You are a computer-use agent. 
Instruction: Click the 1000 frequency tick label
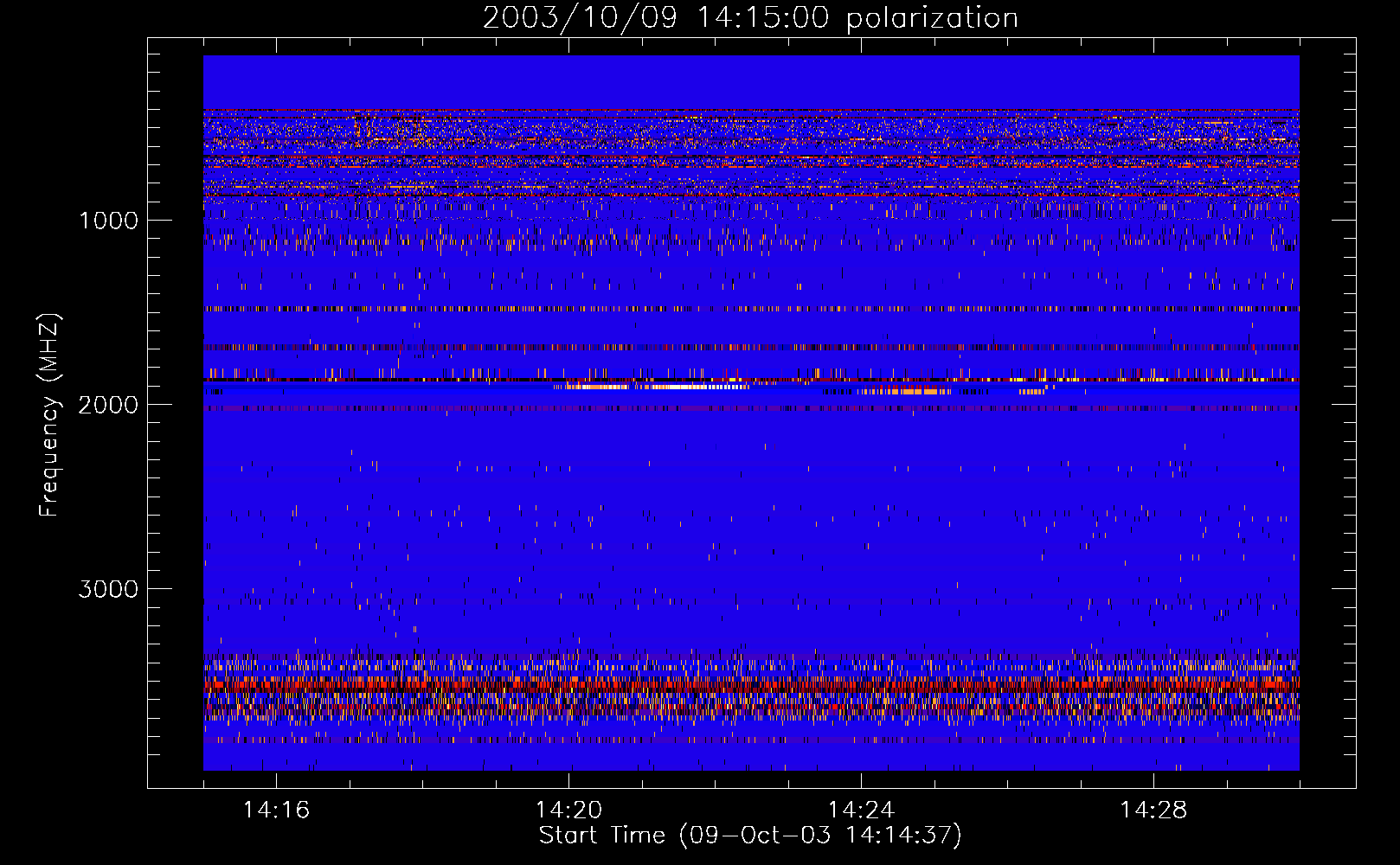tap(108, 221)
